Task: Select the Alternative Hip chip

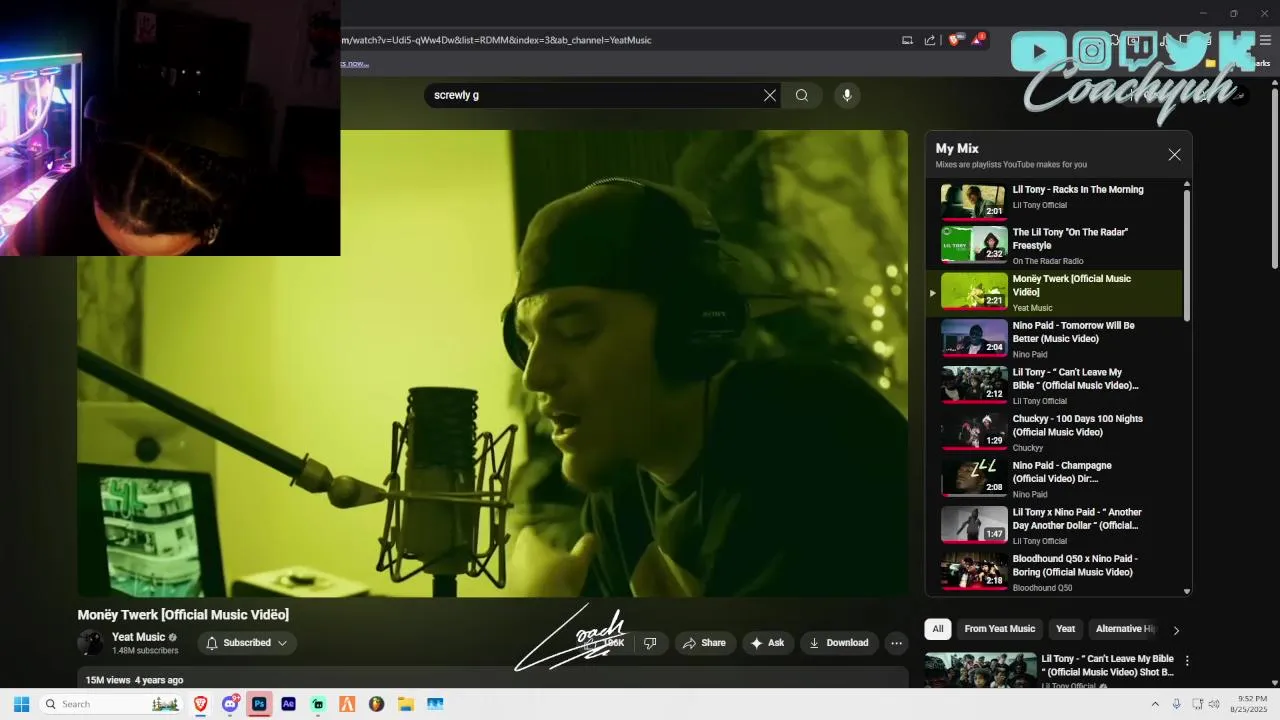Action: coord(1124,629)
